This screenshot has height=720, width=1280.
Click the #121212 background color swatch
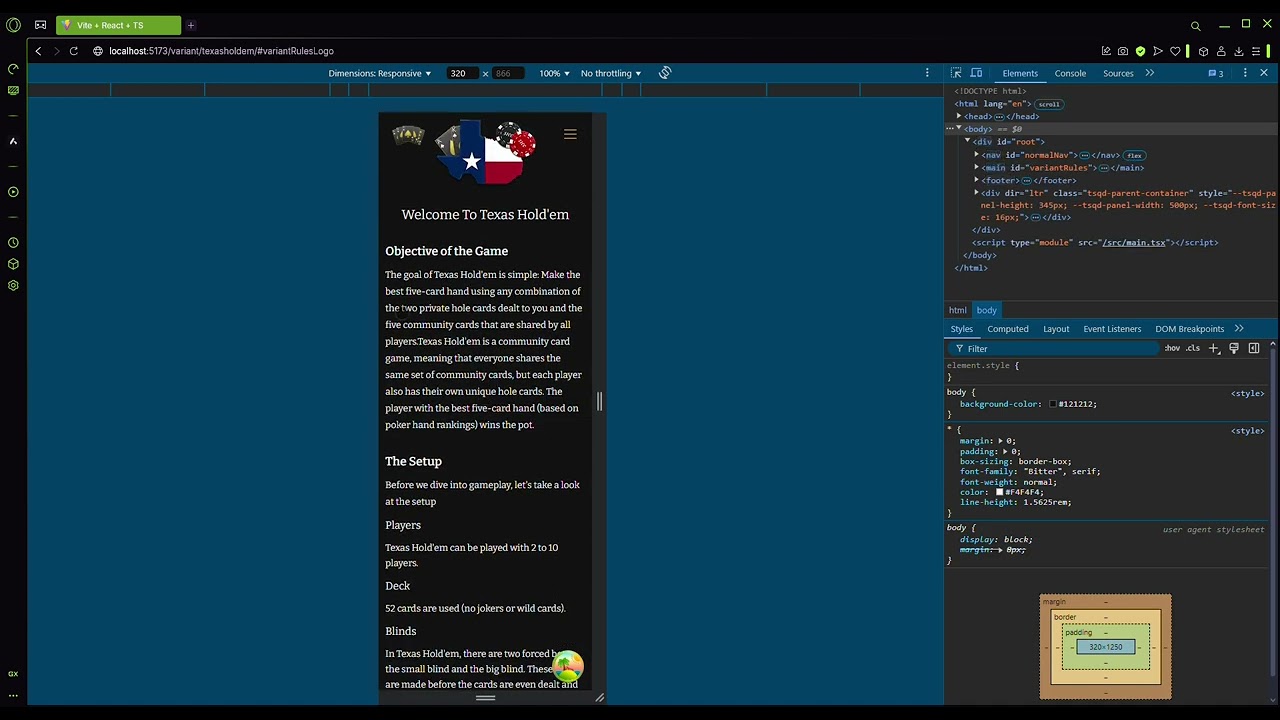coord(1053,404)
